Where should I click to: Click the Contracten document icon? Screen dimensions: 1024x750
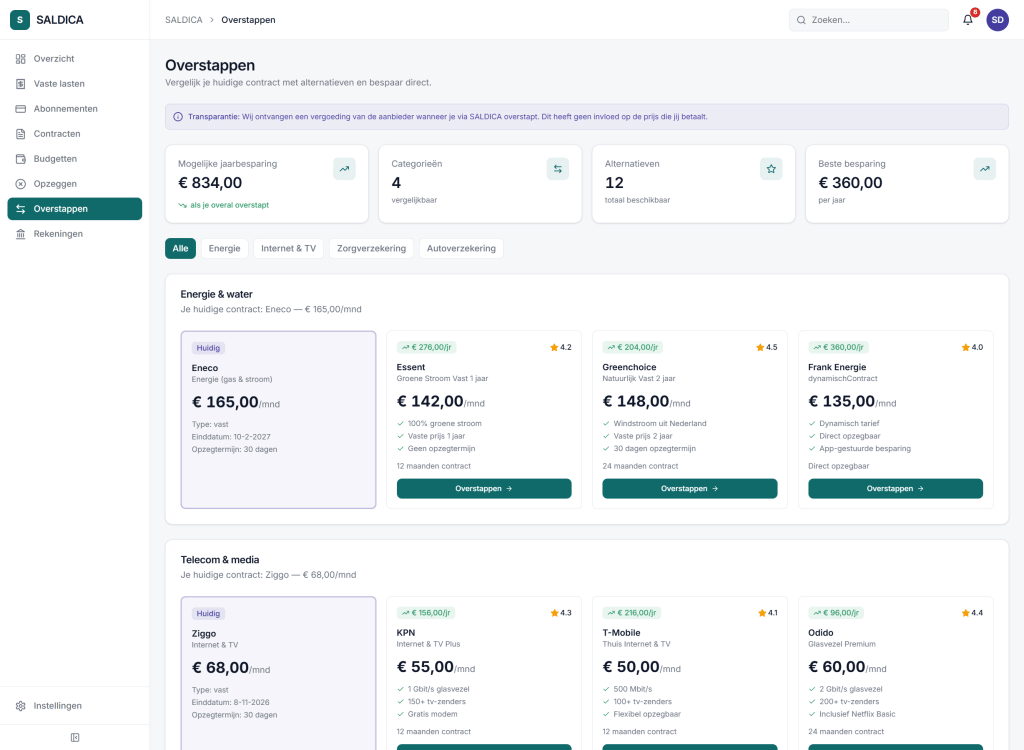coord(20,134)
